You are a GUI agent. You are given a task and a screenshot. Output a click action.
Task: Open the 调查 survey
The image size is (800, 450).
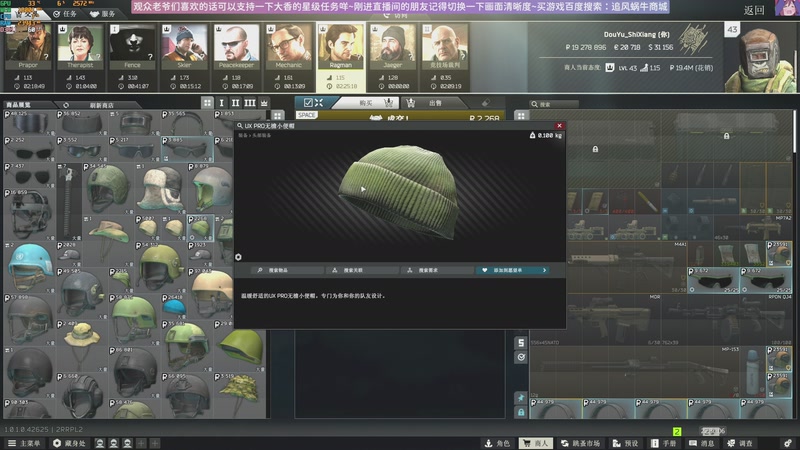tap(740, 443)
